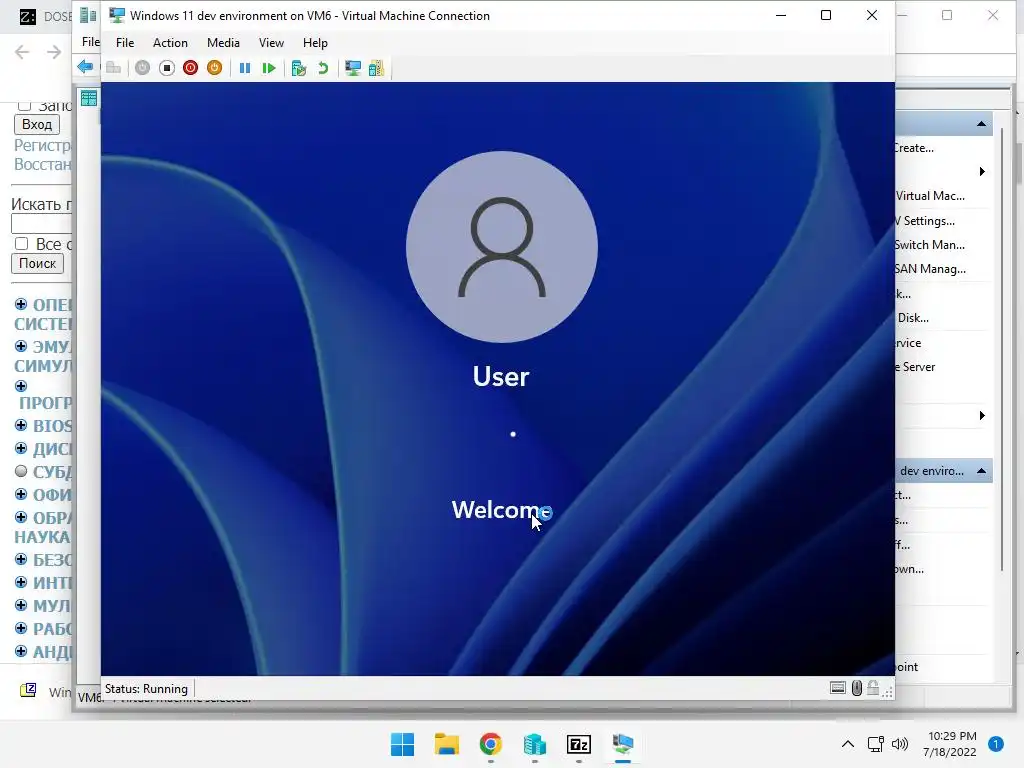Open SAN Manag... action in Hyper-V Manager
This screenshot has height=768, width=1024.
click(x=931, y=269)
